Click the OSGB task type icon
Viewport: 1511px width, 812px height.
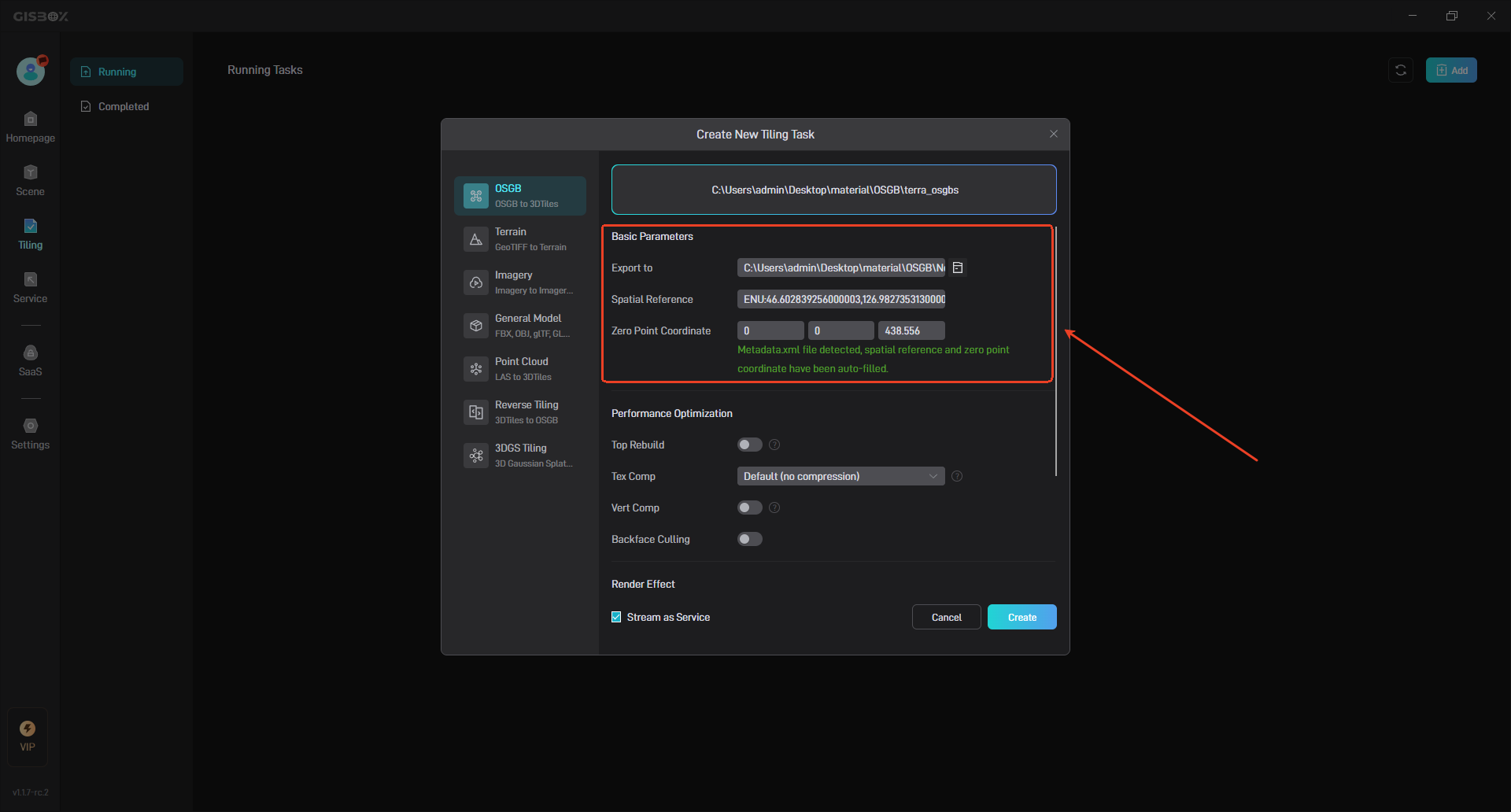coord(476,196)
